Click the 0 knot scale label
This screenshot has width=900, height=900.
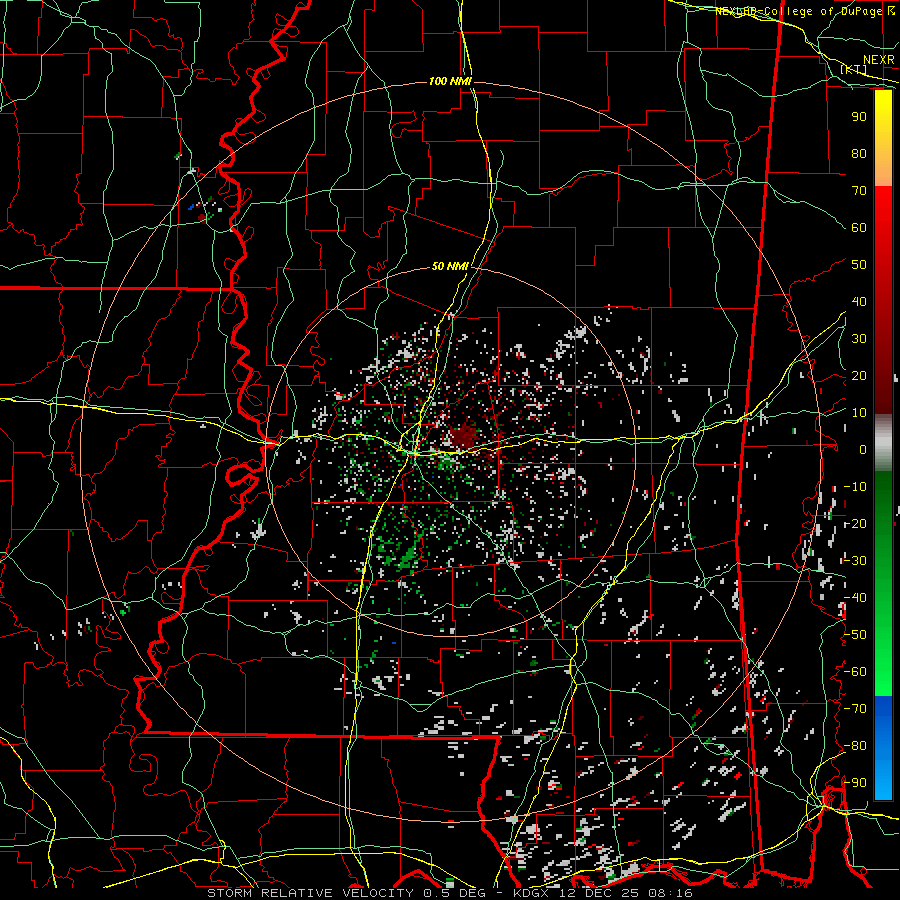click(863, 449)
